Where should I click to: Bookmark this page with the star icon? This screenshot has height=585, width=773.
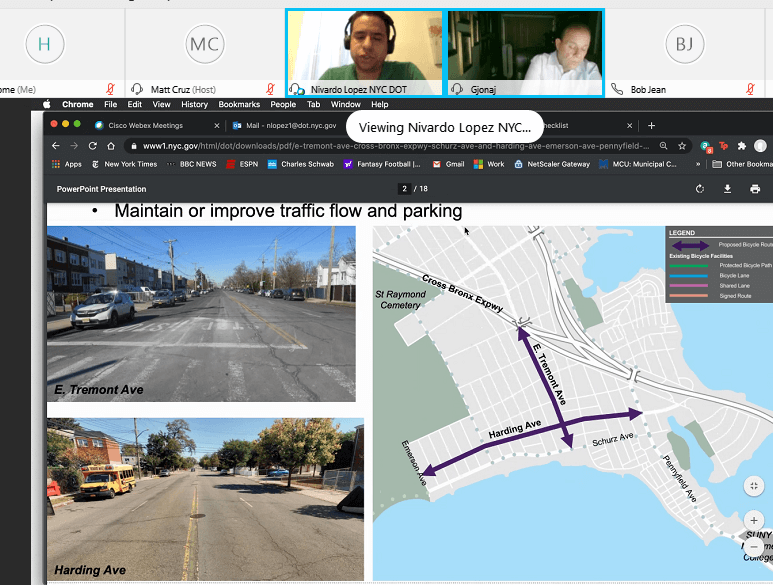[681, 145]
